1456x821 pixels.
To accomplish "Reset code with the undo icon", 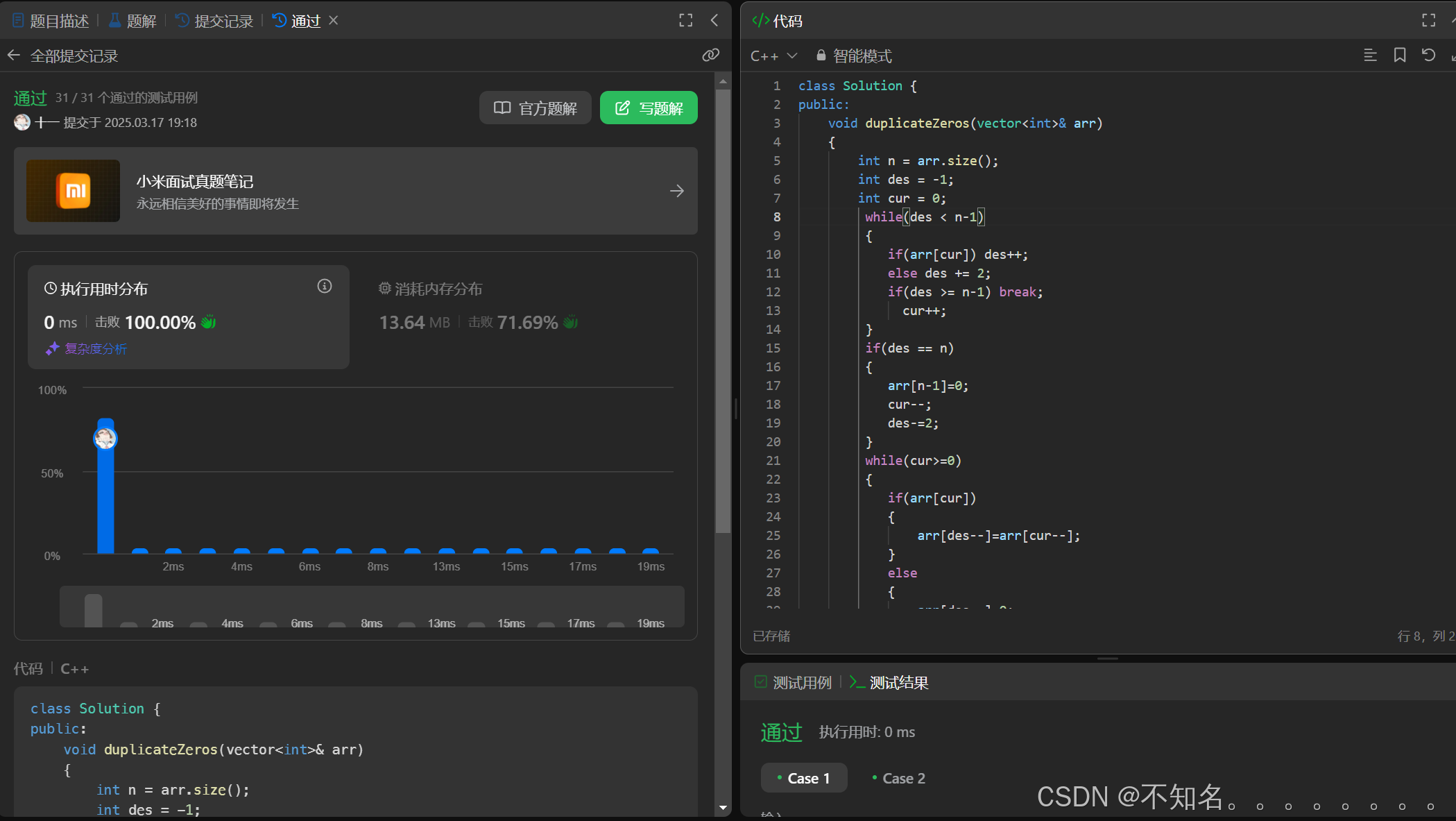I will (x=1428, y=56).
